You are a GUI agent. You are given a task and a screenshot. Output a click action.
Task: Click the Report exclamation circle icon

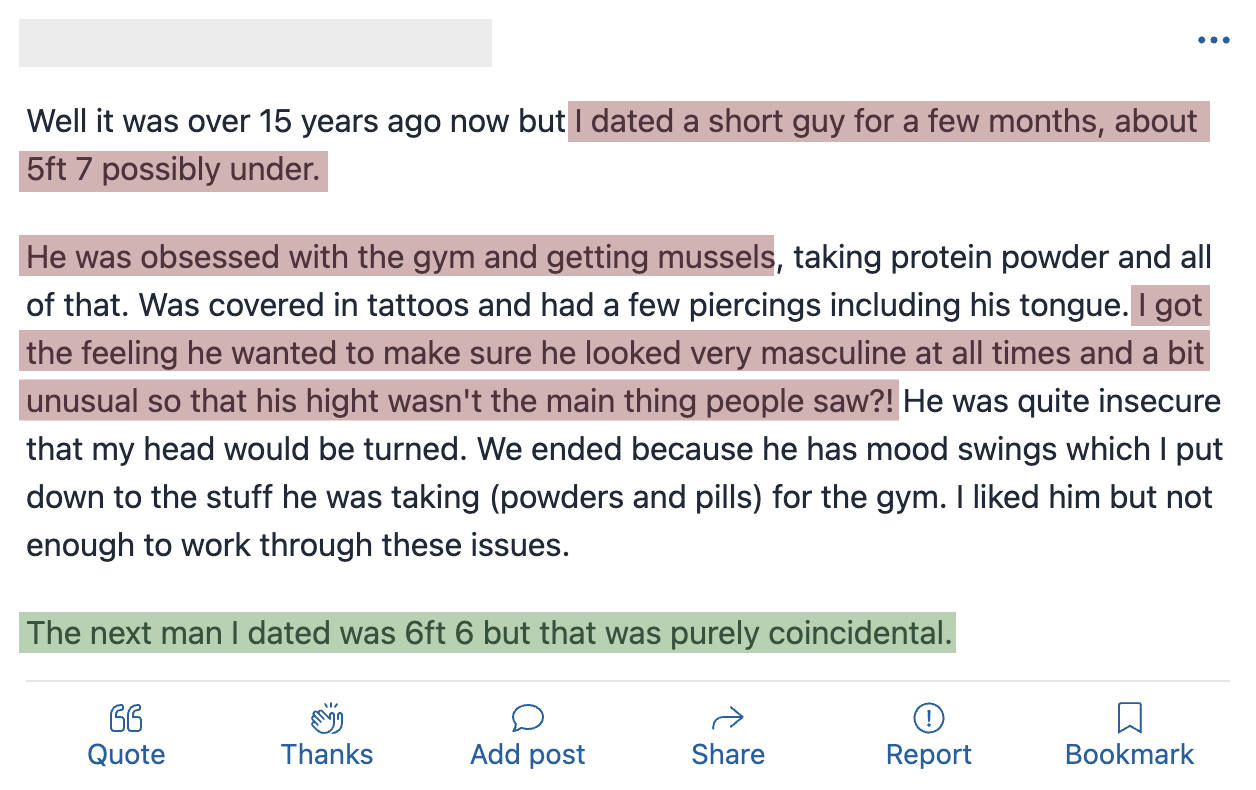pos(929,718)
